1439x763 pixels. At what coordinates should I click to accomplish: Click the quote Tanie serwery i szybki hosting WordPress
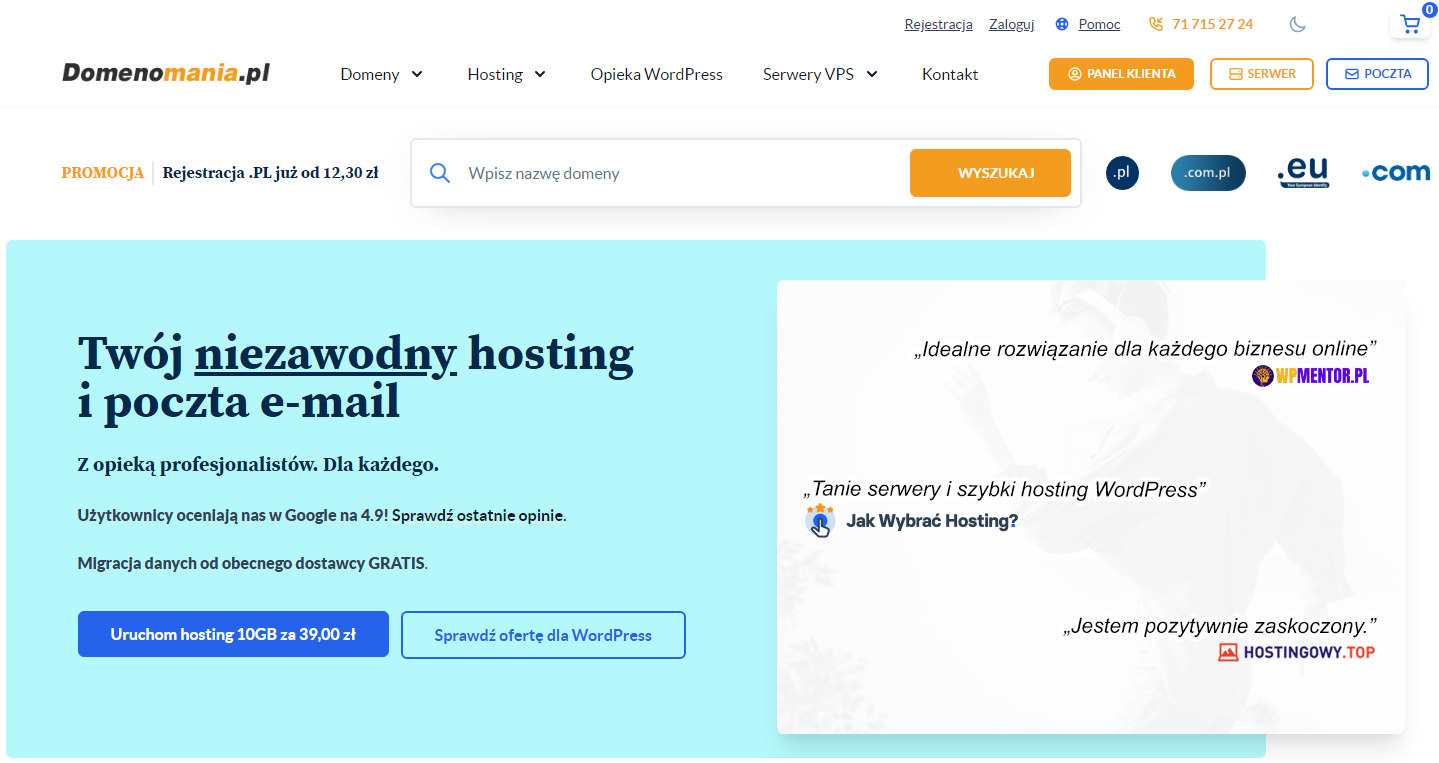1005,489
